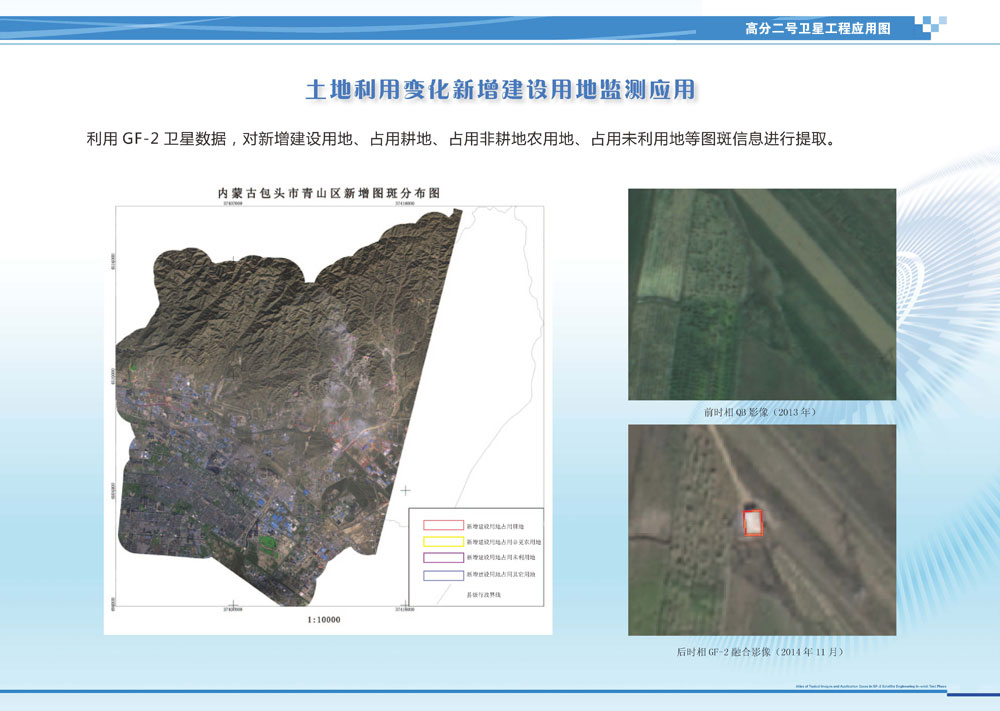Click the red legend swatch for 占用耕地
This screenshot has width=1000, height=711.
(x=443, y=525)
